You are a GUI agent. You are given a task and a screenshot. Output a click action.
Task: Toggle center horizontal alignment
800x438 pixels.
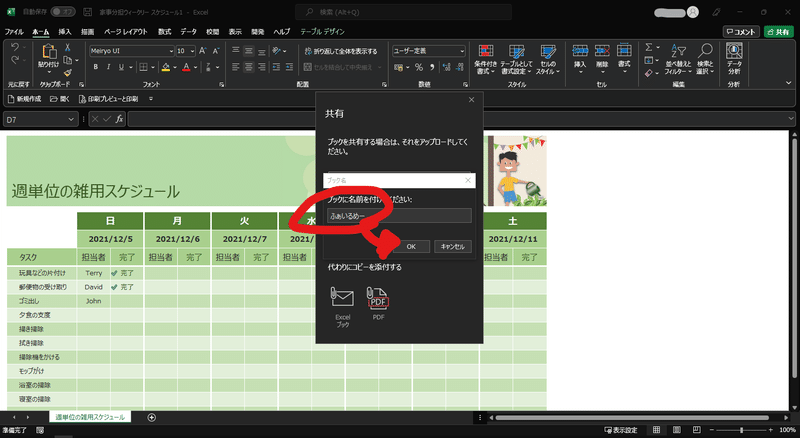[x=248, y=67]
